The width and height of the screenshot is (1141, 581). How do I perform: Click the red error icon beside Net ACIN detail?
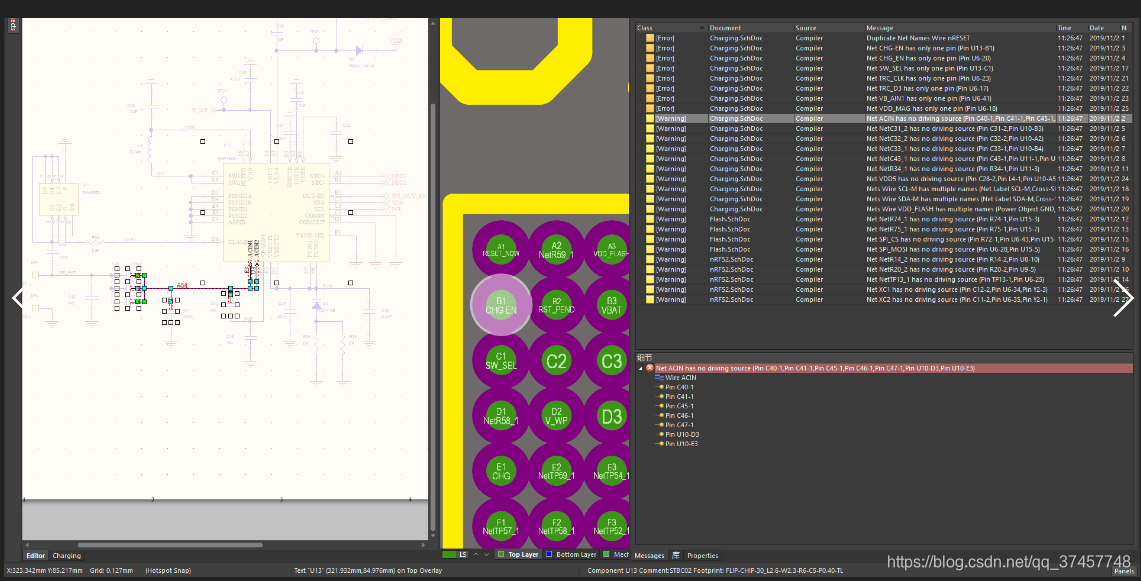tap(650, 368)
